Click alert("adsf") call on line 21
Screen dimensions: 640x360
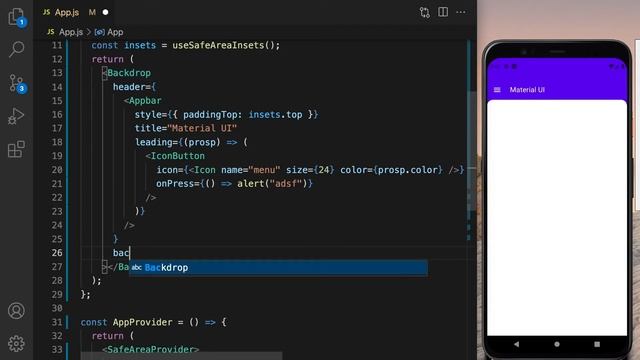pyautogui.click(x=272, y=184)
